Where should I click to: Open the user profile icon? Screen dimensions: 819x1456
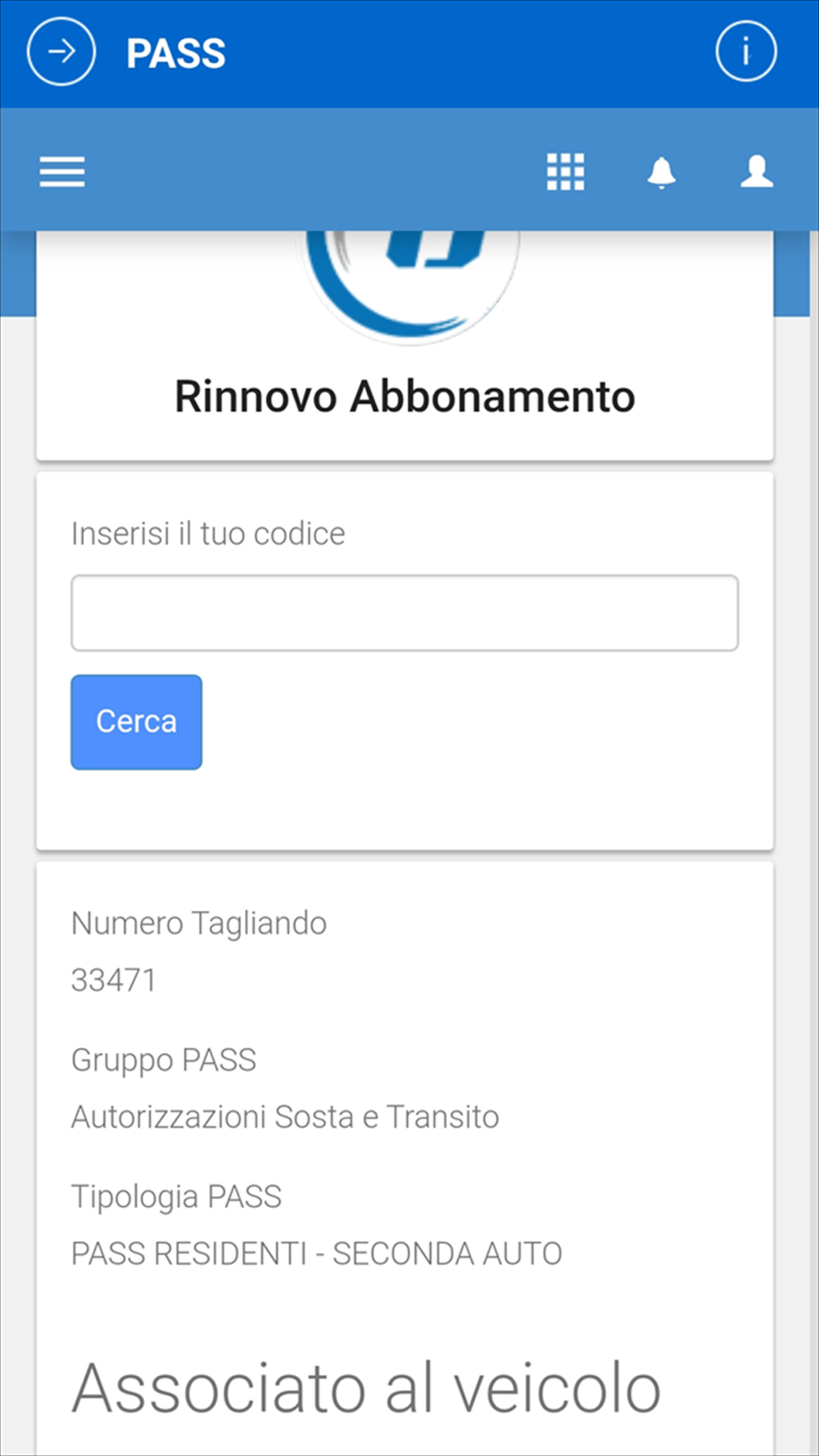[757, 172]
